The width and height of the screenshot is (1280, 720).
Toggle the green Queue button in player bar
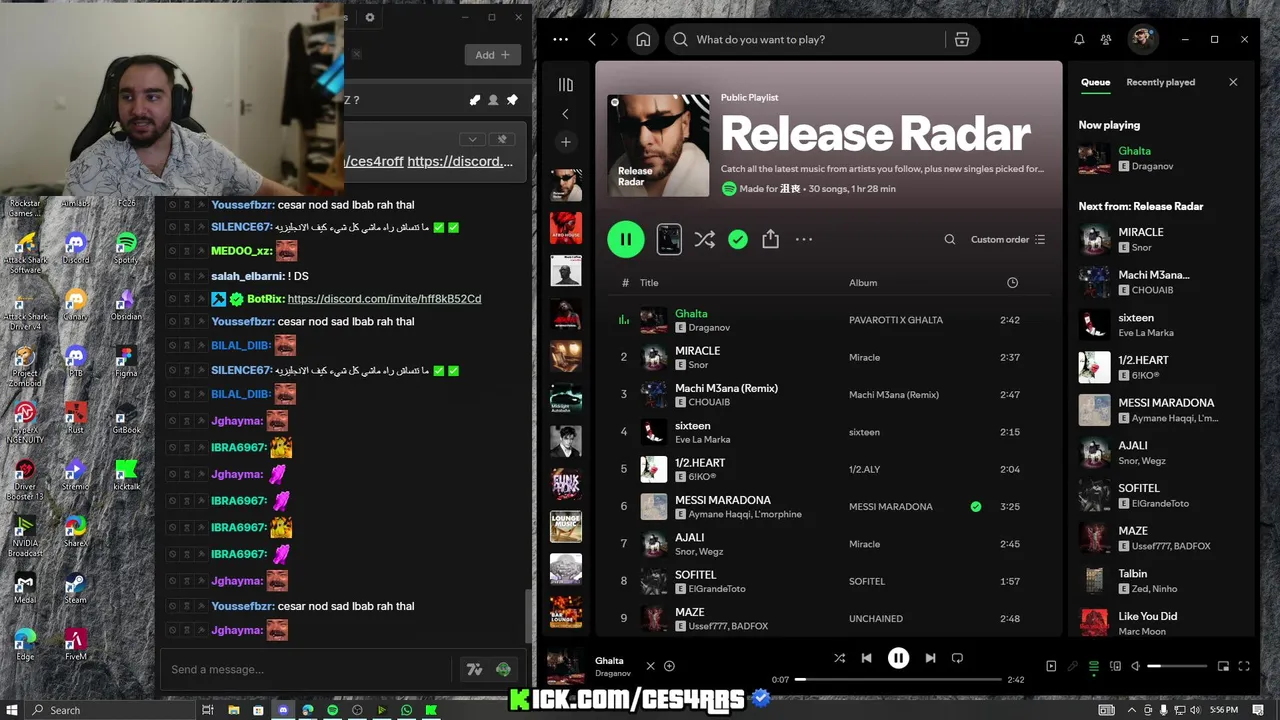[x=1094, y=666]
